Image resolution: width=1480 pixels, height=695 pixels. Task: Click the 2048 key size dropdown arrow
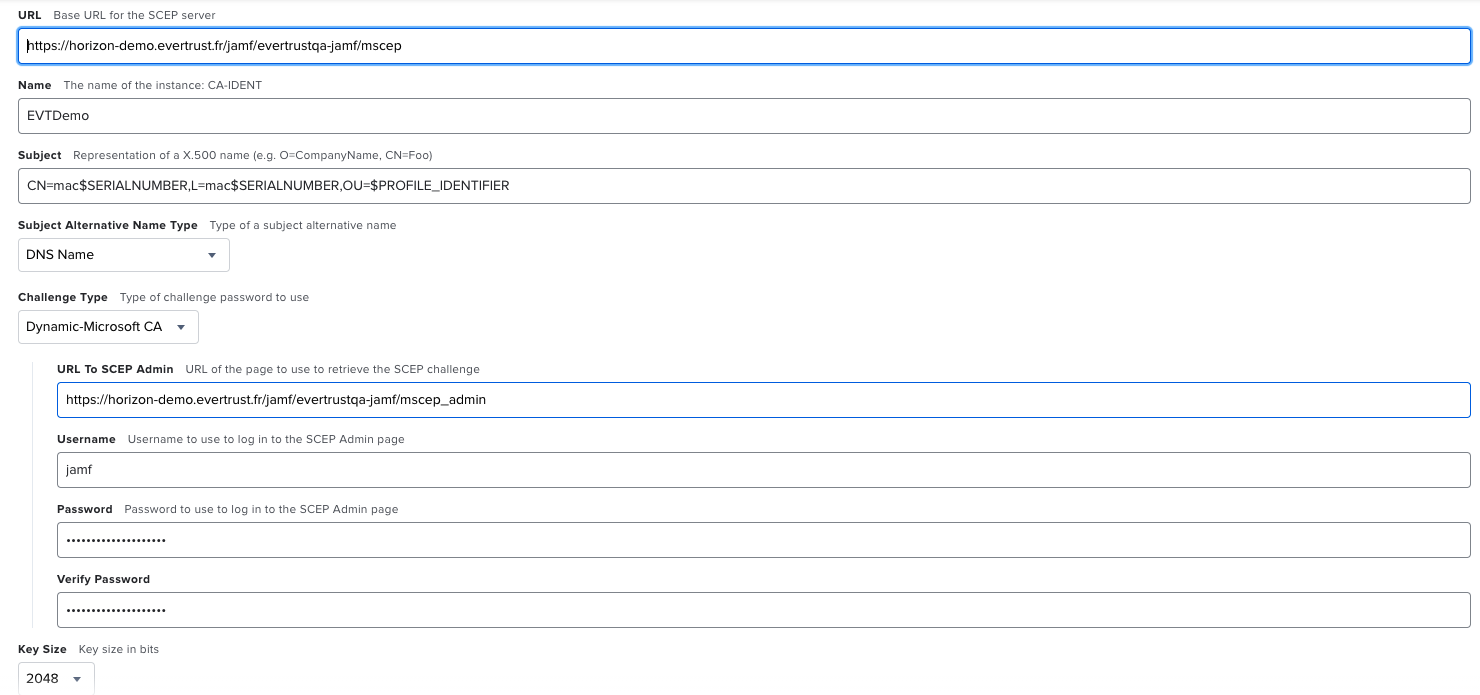76,677
